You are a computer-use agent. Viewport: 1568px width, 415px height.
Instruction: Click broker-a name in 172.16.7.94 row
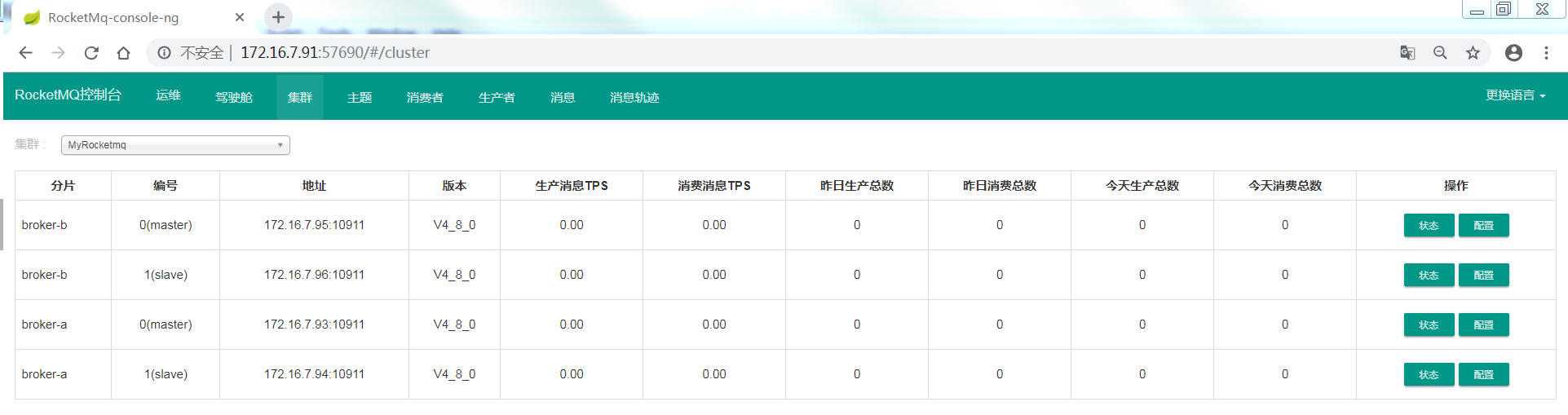[x=44, y=374]
